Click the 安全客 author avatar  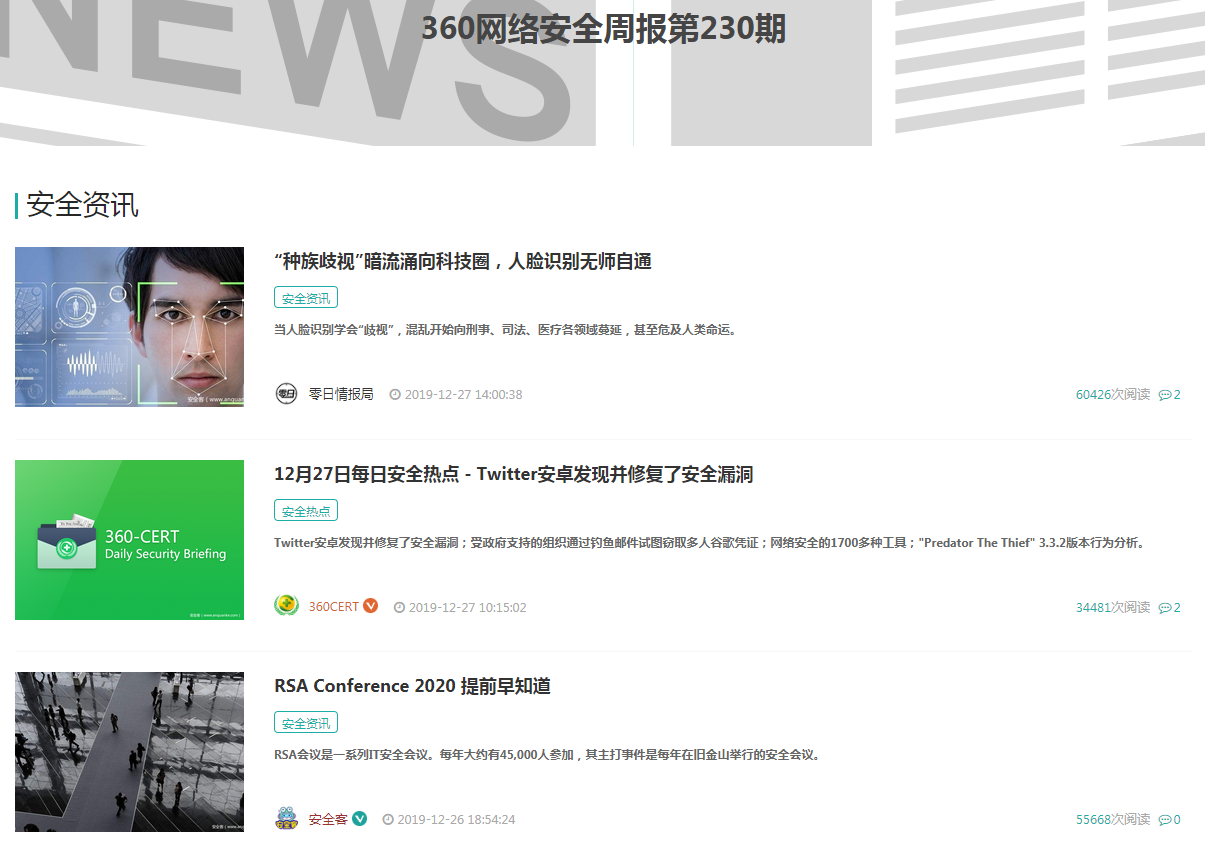286,819
